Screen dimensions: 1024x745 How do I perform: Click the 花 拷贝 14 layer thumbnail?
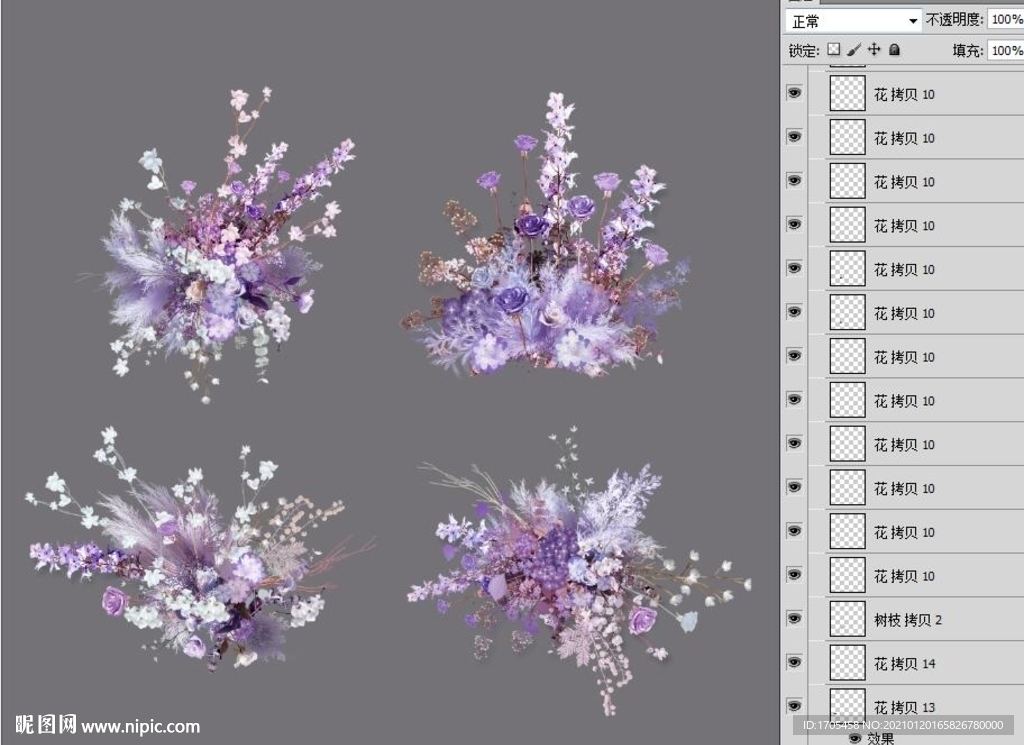[848, 663]
